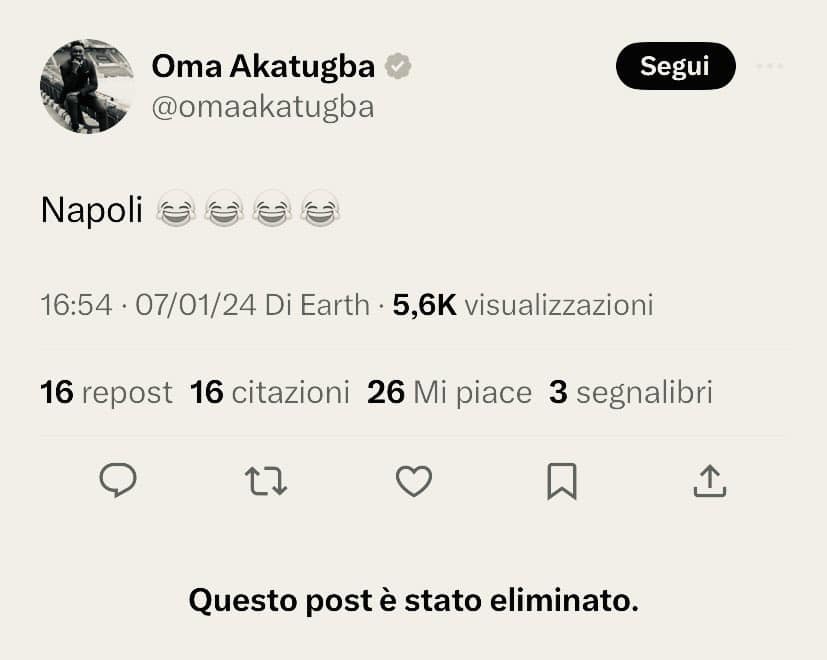Open Oma Akatugba's profile picture
827x660 pixels.
tap(87, 86)
